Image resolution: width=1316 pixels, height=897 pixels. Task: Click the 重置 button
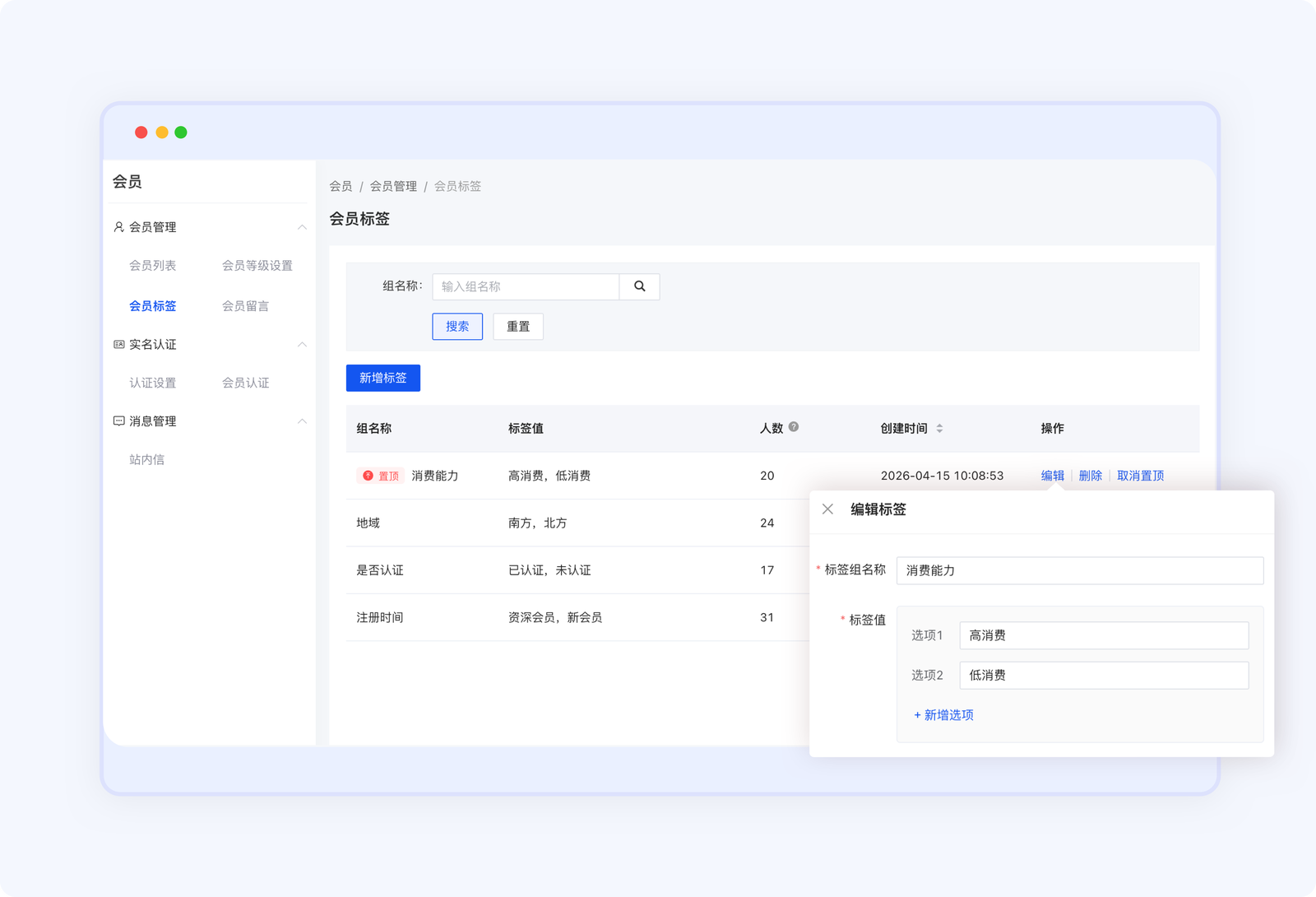pyautogui.click(x=517, y=326)
